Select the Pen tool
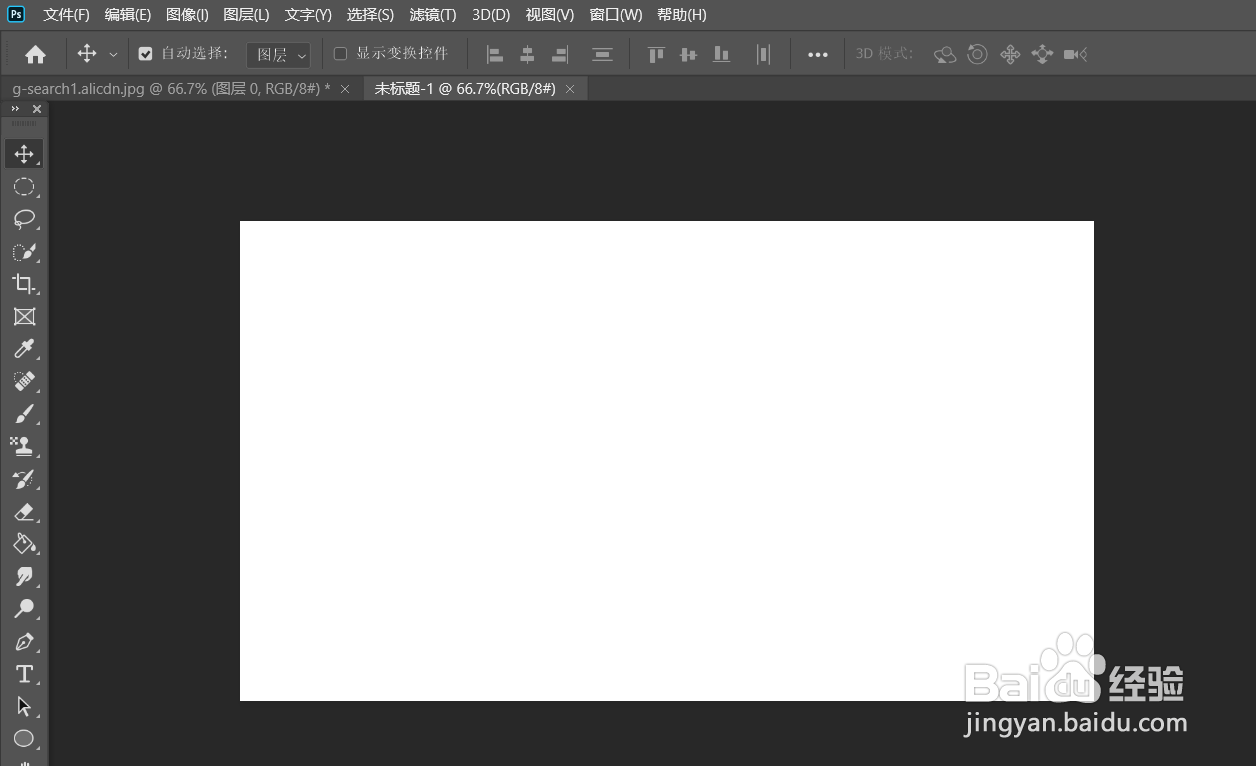The width and height of the screenshot is (1256, 766). coord(24,642)
